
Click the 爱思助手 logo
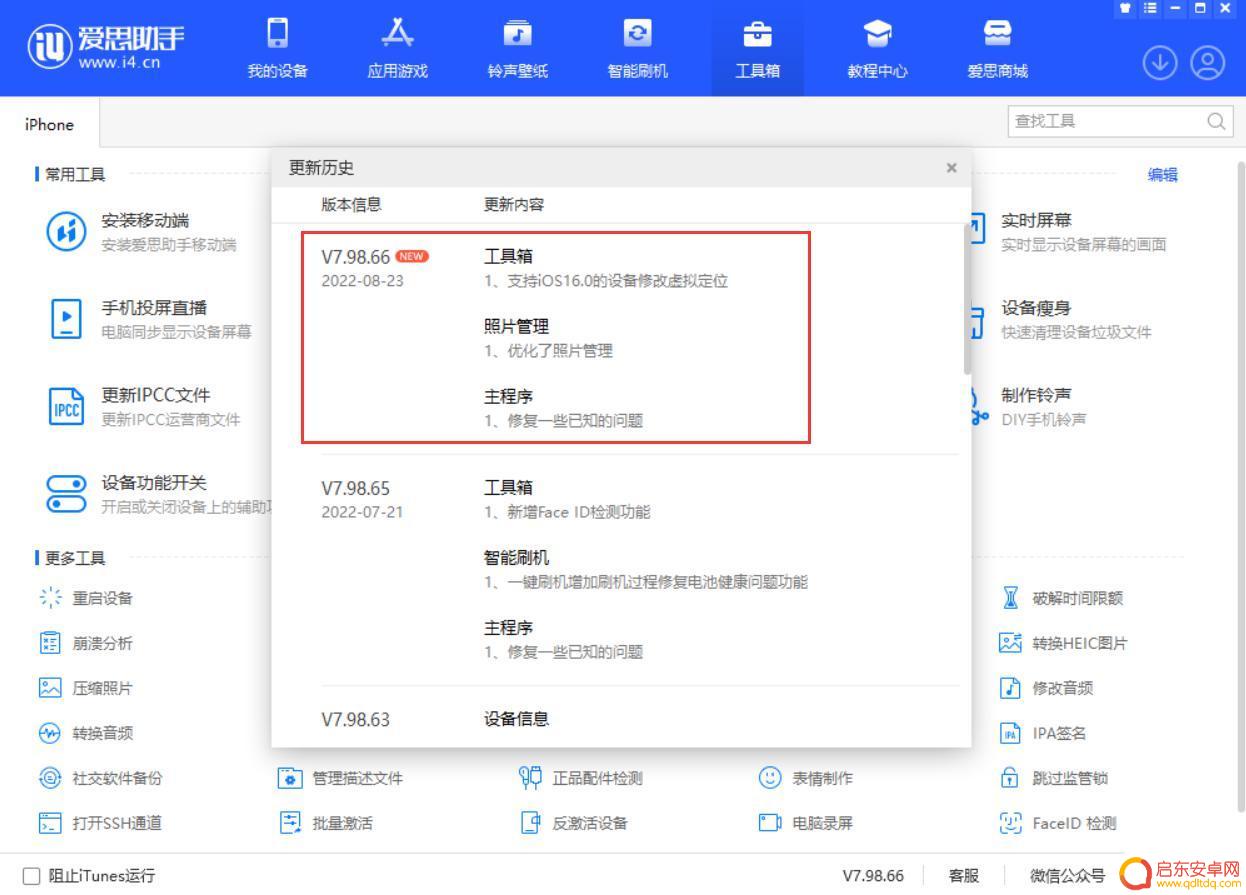coord(108,47)
